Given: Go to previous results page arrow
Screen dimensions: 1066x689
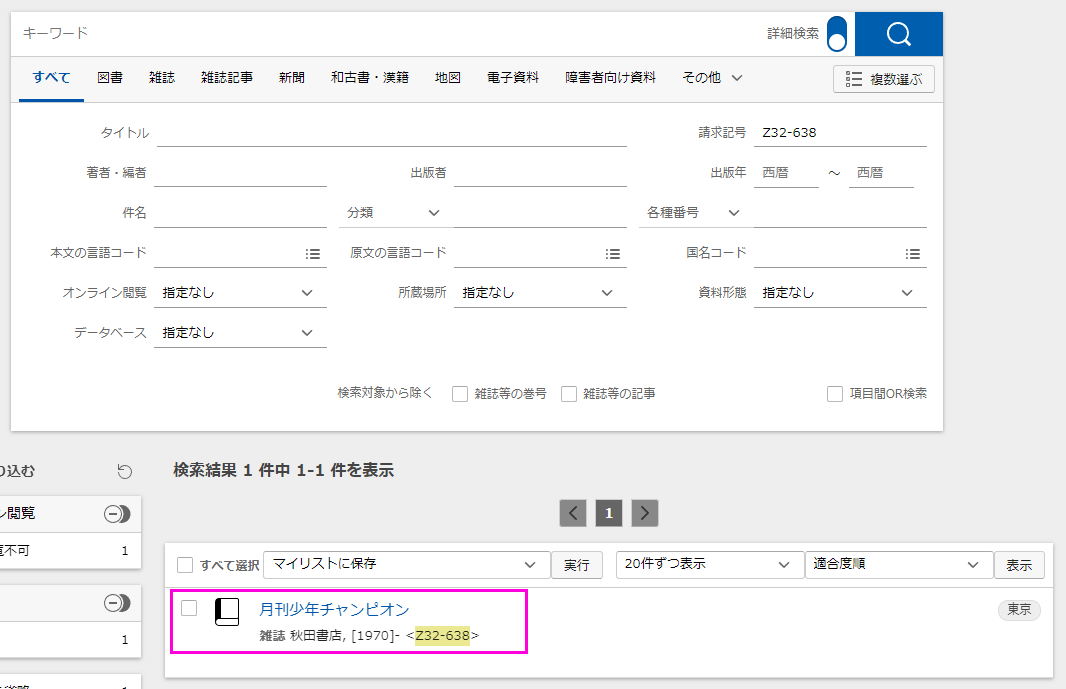Looking at the screenshot, I should pyautogui.click(x=572, y=513).
